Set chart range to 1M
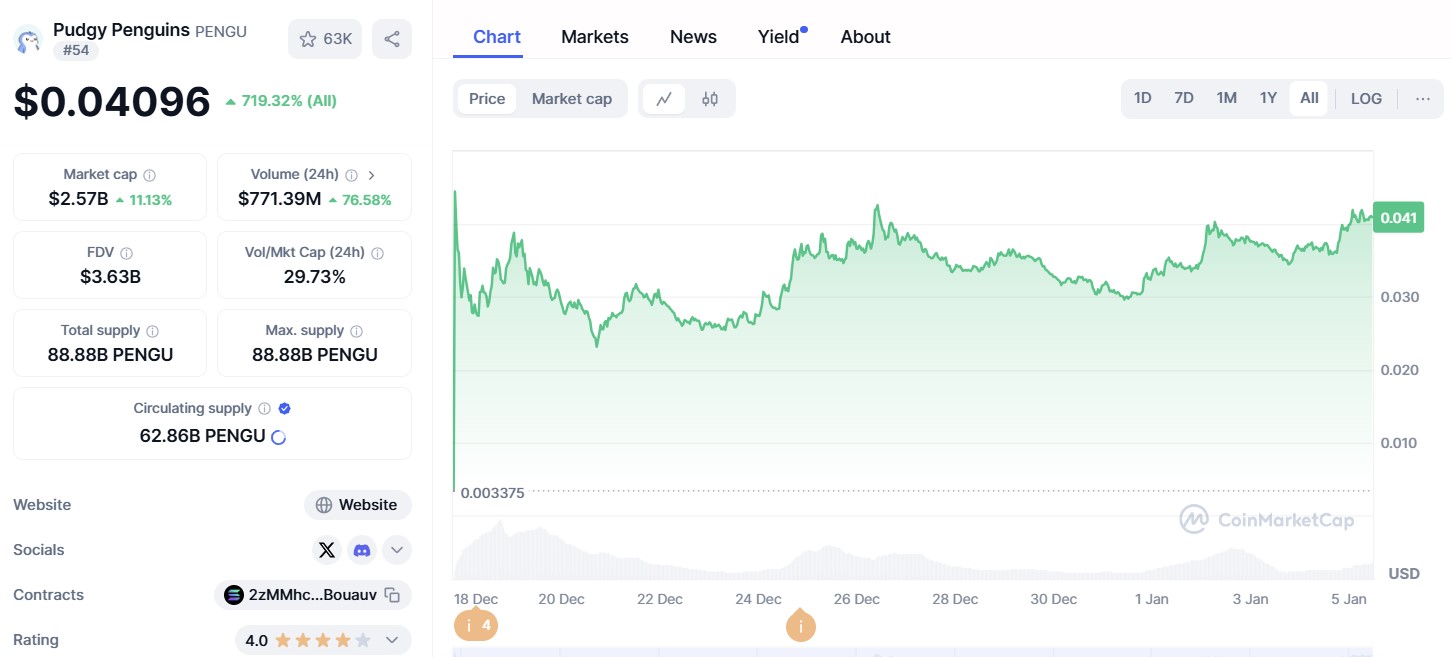The height and width of the screenshot is (657, 1452). pyautogui.click(x=1227, y=98)
